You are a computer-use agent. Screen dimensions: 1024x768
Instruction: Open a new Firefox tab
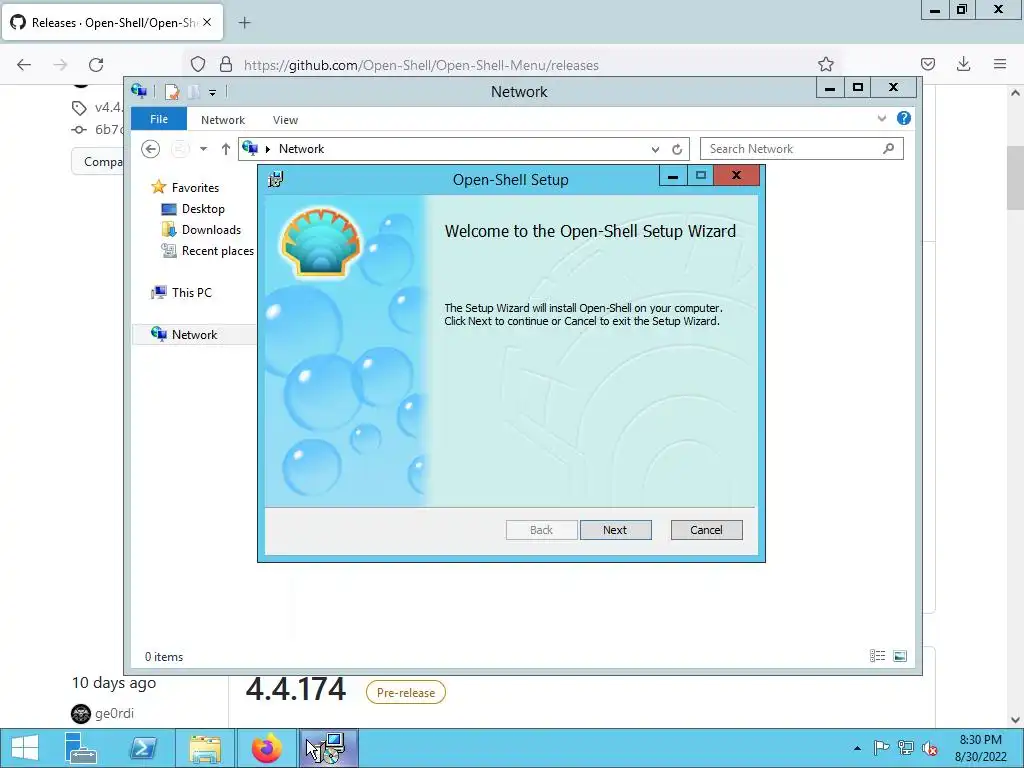pyautogui.click(x=244, y=23)
